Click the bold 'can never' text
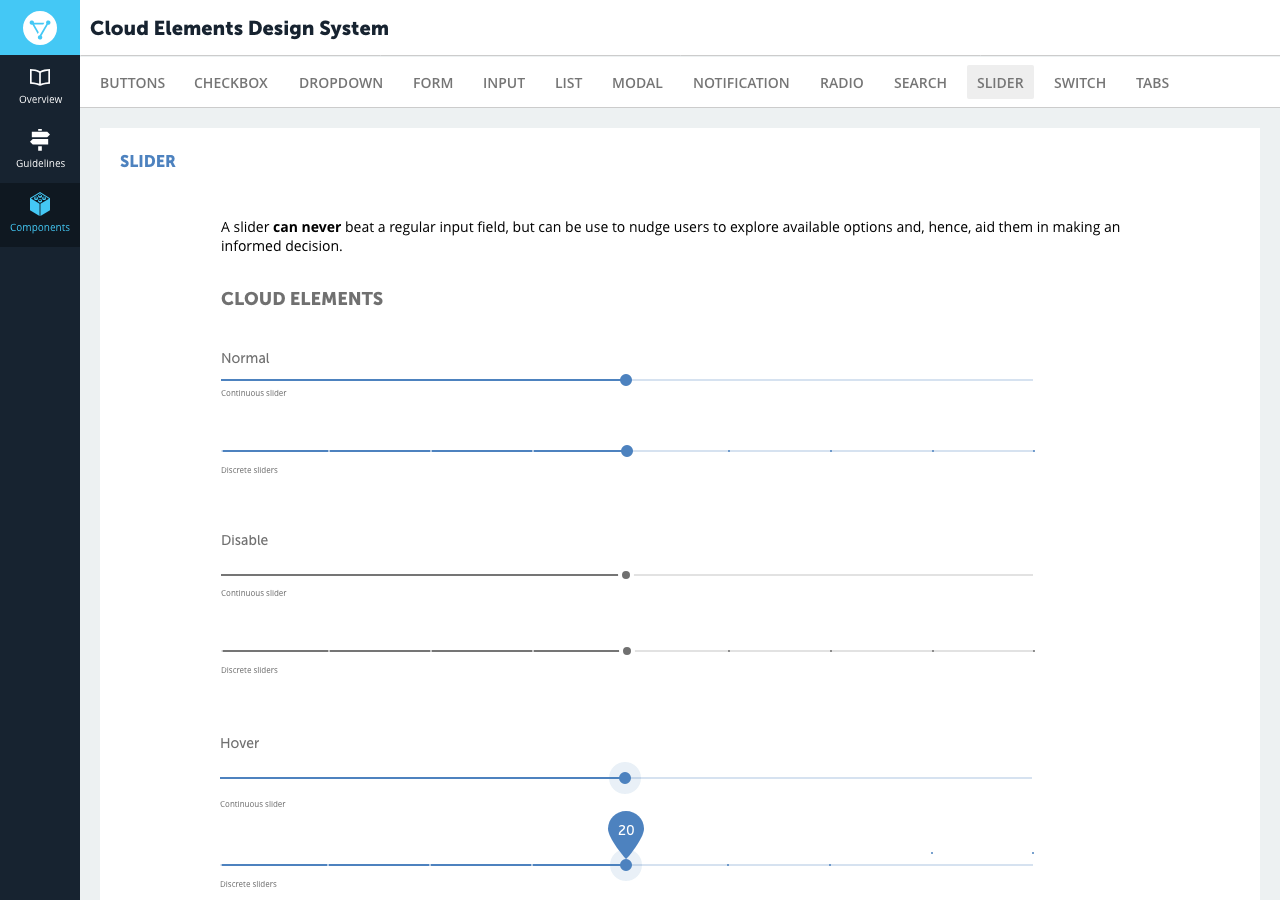This screenshot has width=1280, height=900. [x=307, y=227]
